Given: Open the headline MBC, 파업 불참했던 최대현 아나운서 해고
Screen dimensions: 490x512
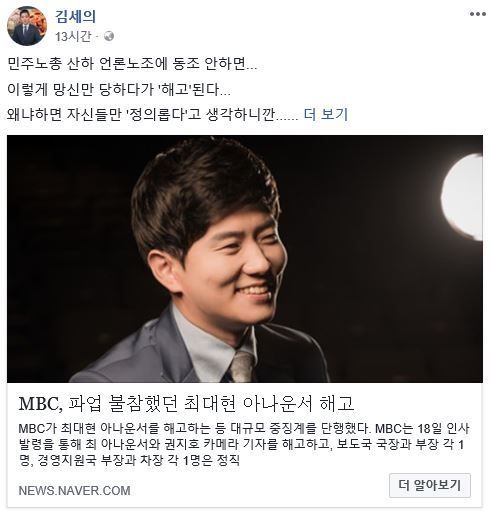Looking at the screenshot, I should [186, 403].
